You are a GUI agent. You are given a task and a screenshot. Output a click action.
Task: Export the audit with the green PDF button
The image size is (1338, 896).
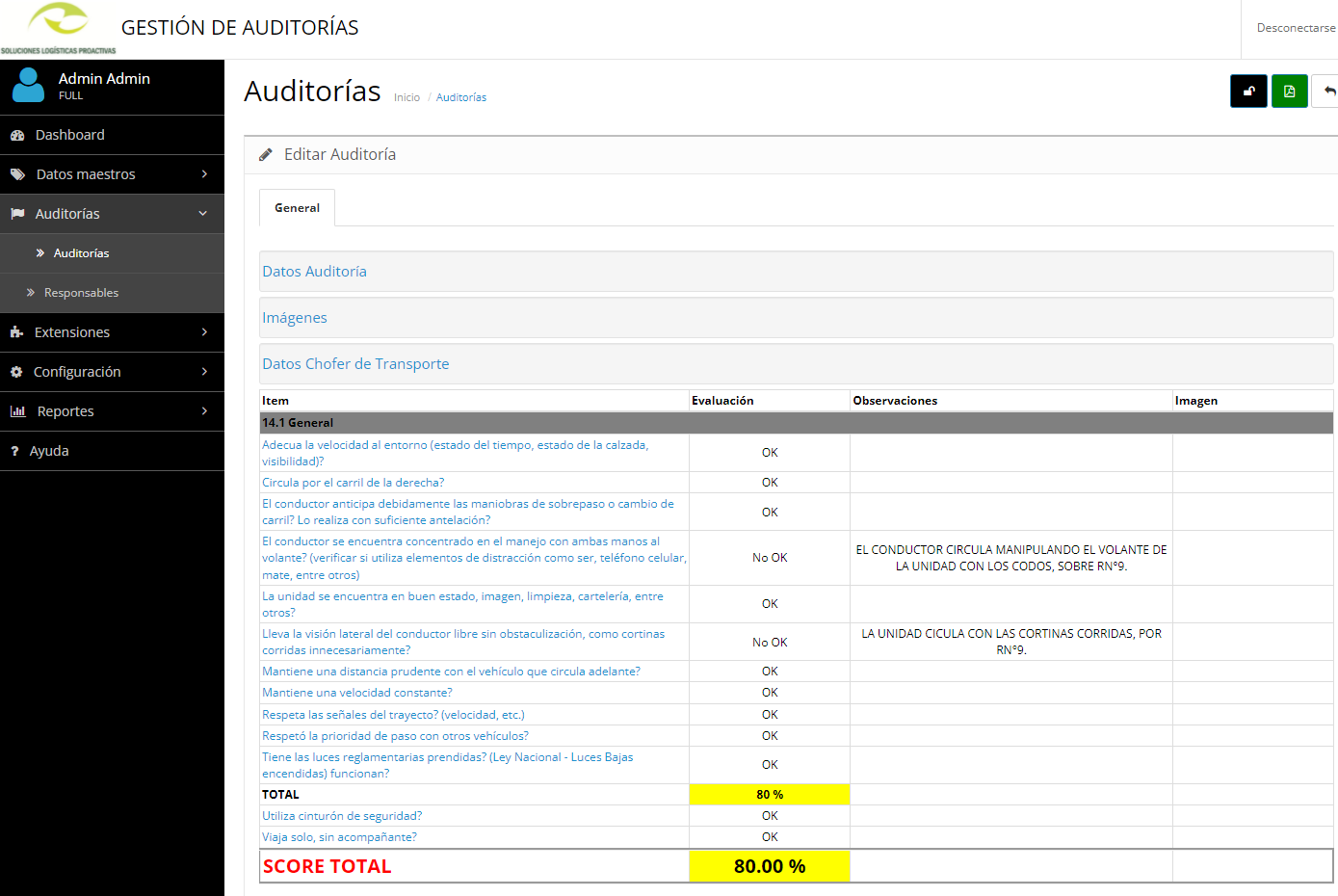tap(1289, 92)
